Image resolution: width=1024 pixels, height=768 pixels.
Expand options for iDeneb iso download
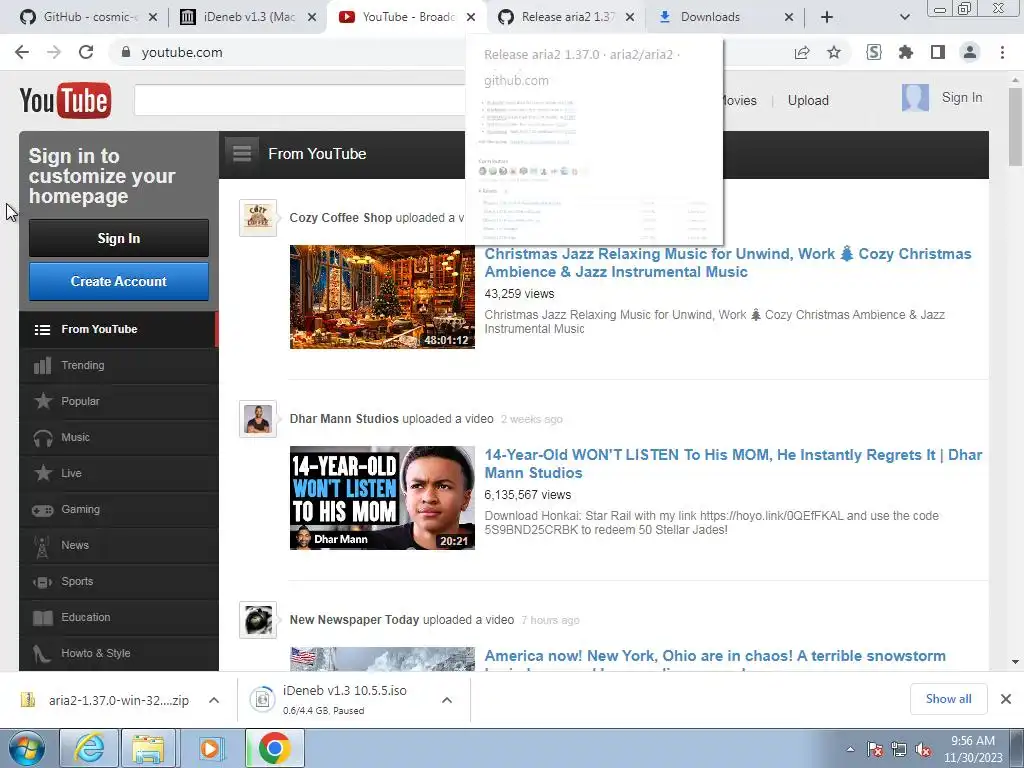(447, 700)
